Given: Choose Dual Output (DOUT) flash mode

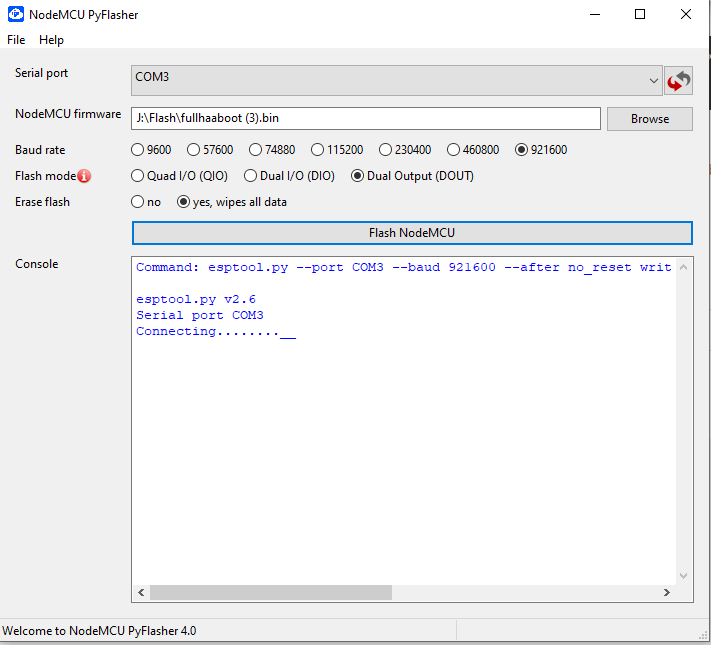Looking at the screenshot, I should (412, 176).
